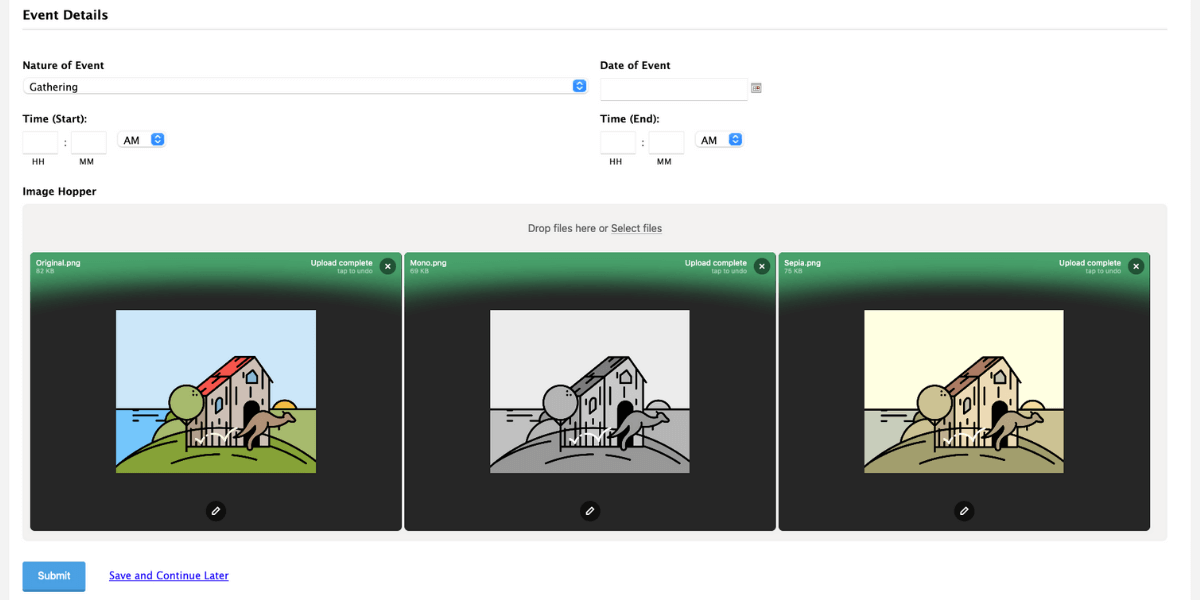This screenshot has width=1200, height=600.
Task: Open the Date of Event calendar icon
Action: point(757,88)
